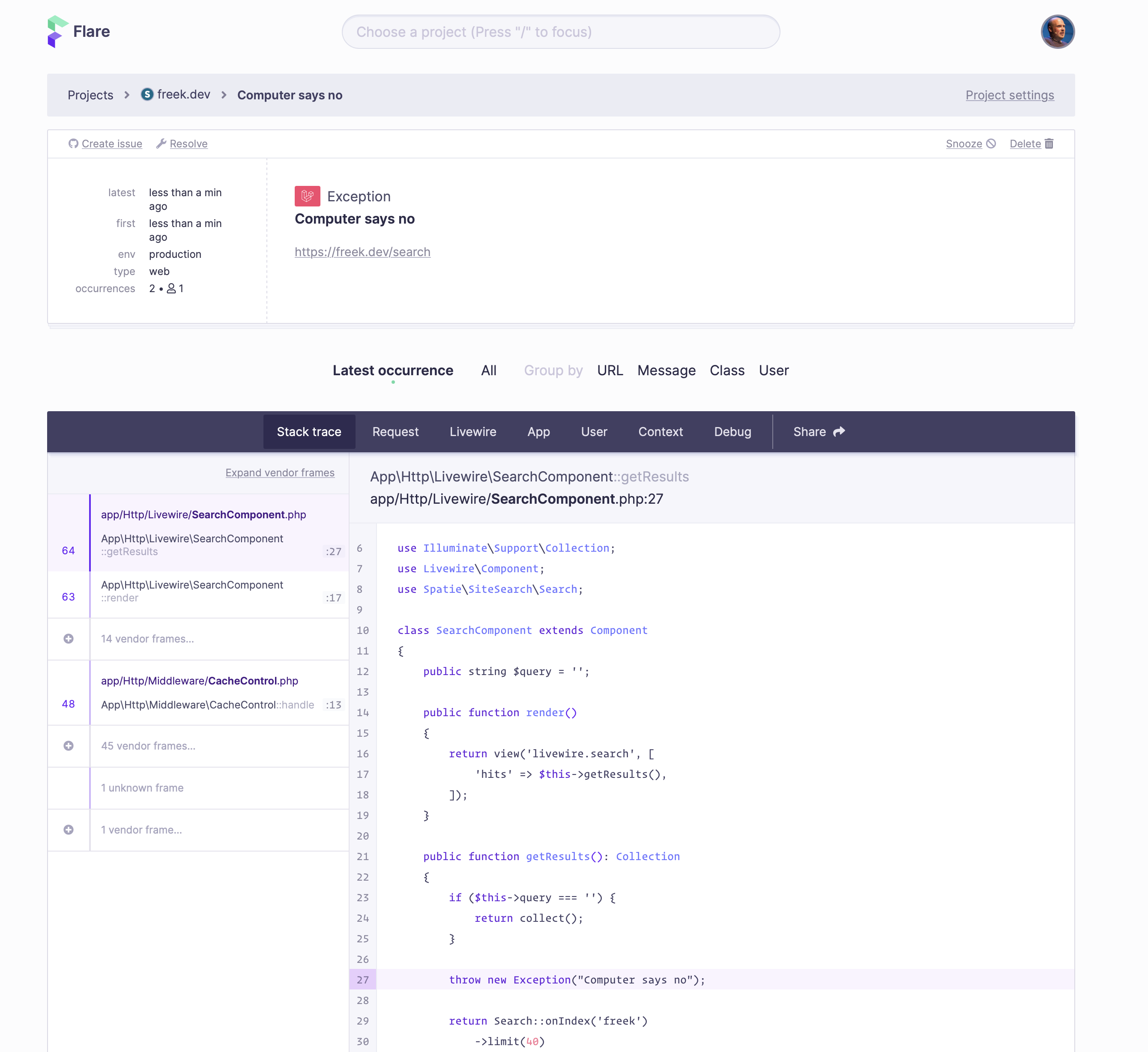Click the class SearchComponent extends Component line
Viewport: 1148px width, 1052px height.
click(x=522, y=630)
